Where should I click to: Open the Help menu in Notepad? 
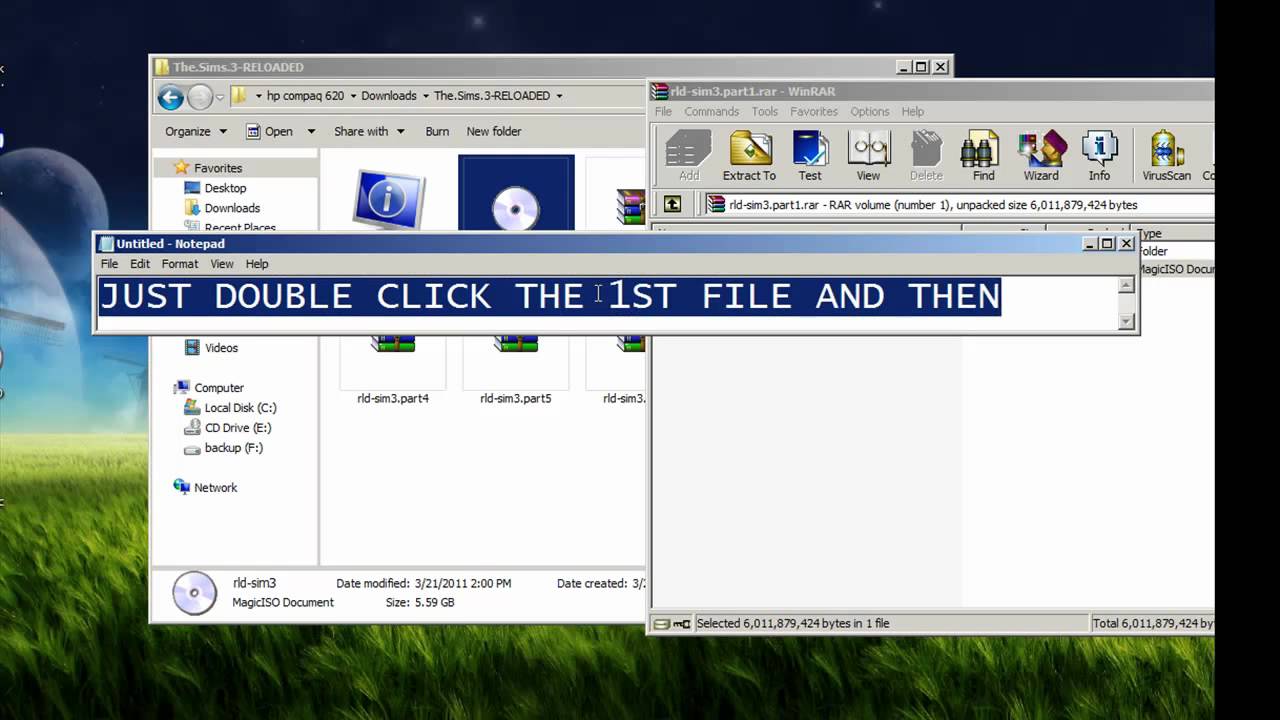pyautogui.click(x=257, y=264)
